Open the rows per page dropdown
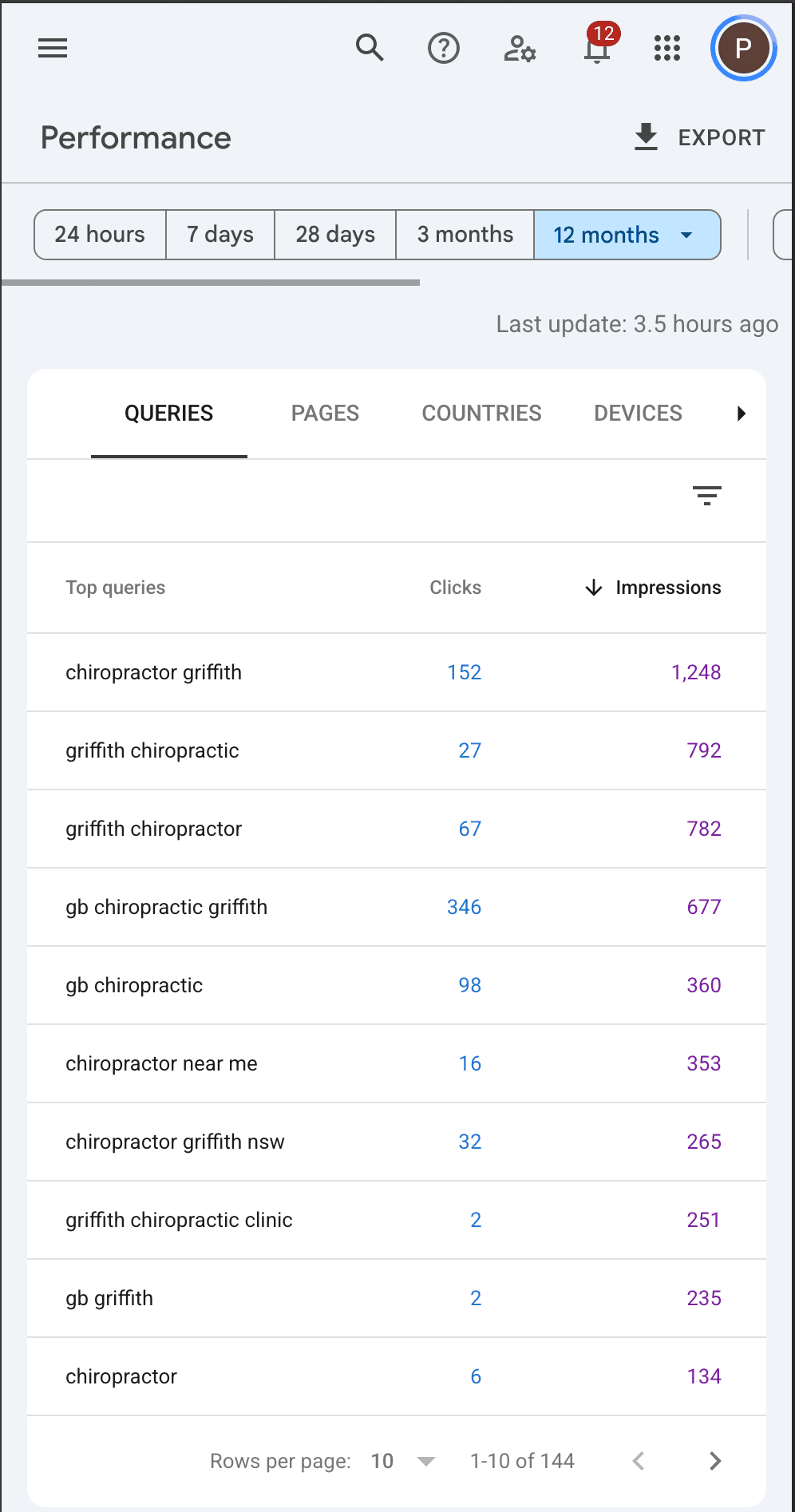This screenshot has width=795, height=1512. pyautogui.click(x=404, y=1461)
